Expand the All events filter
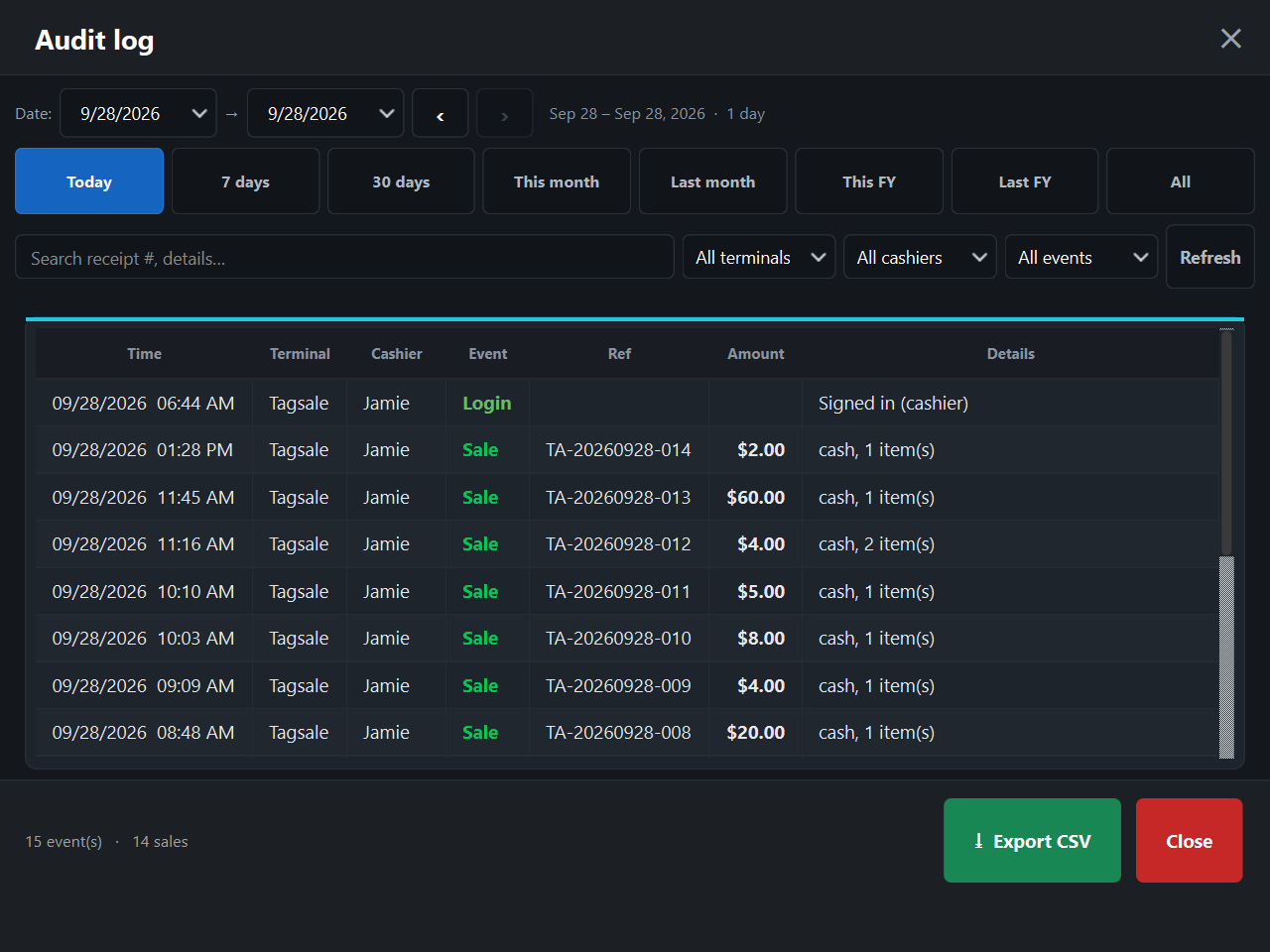This screenshot has height=952, width=1270. tap(1081, 257)
